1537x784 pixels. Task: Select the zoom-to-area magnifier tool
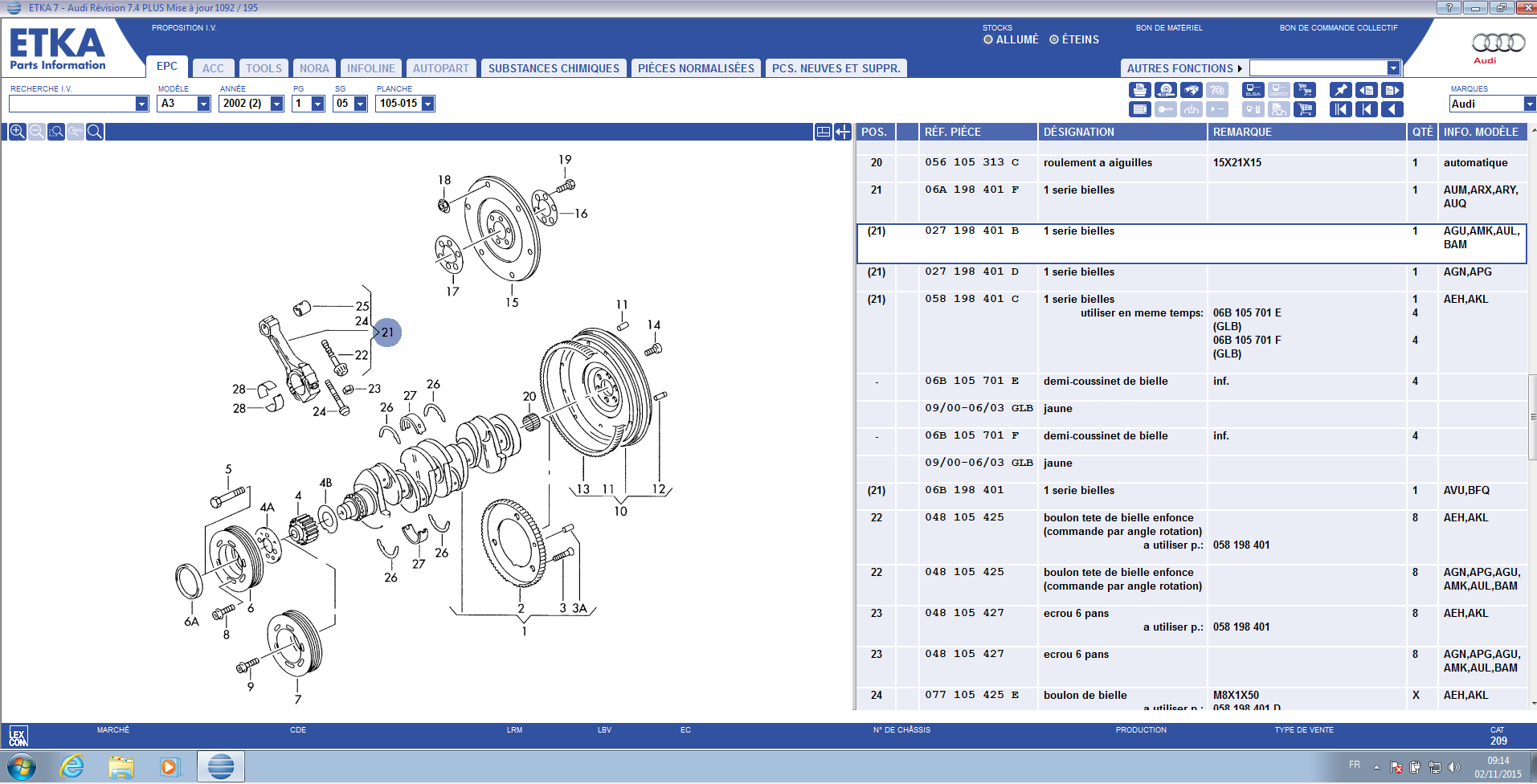point(56,132)
